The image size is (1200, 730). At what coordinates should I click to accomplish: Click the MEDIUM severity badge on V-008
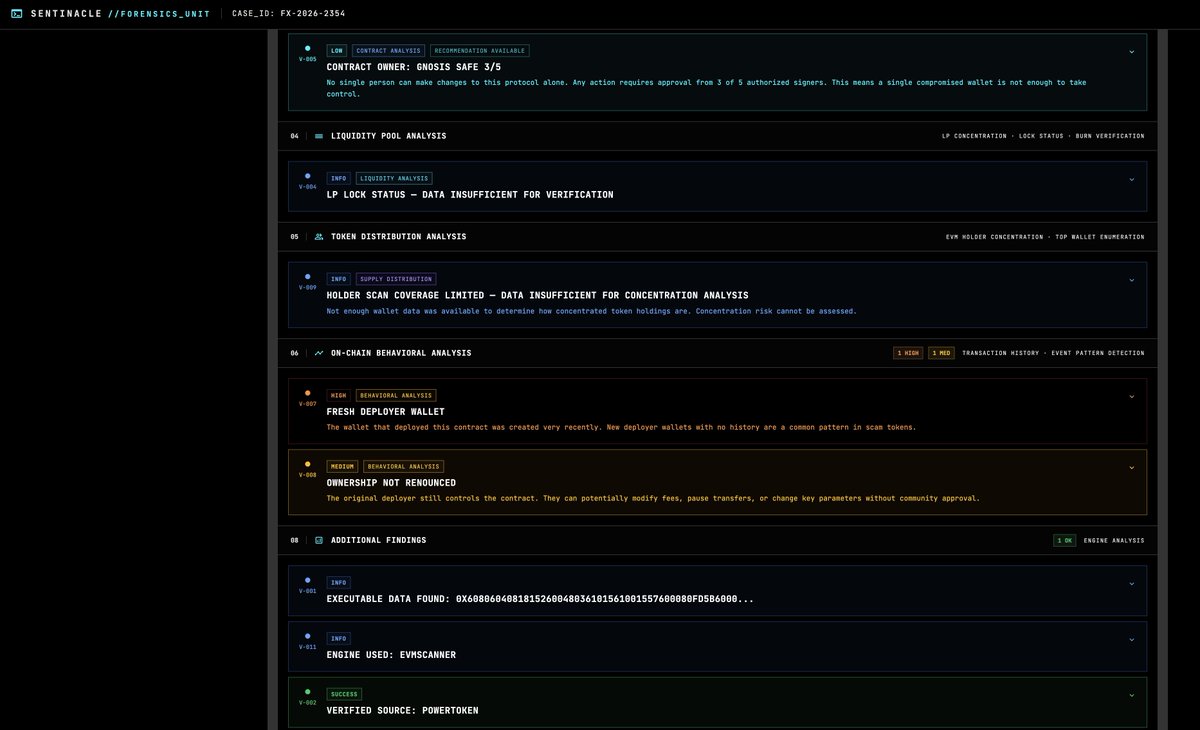[342, 467]
